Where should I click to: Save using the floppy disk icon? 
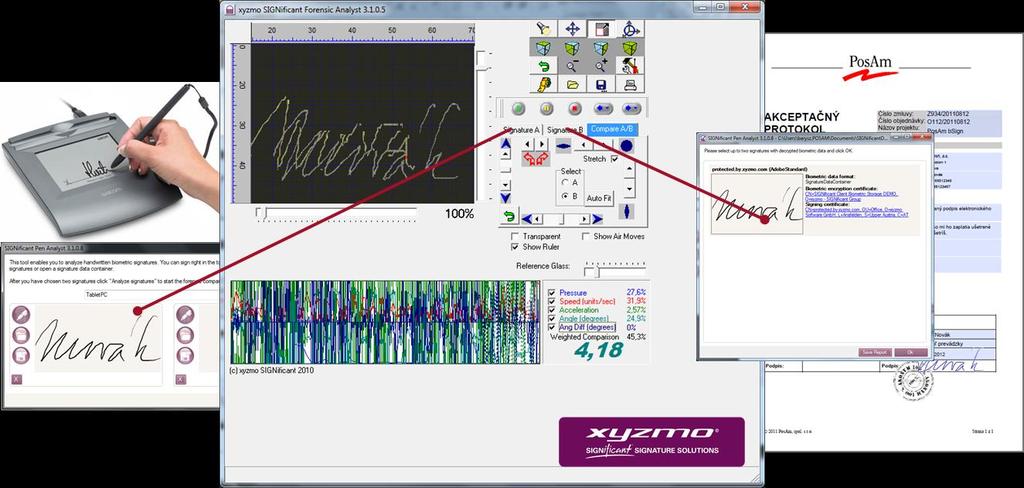[x=601, y=84]
